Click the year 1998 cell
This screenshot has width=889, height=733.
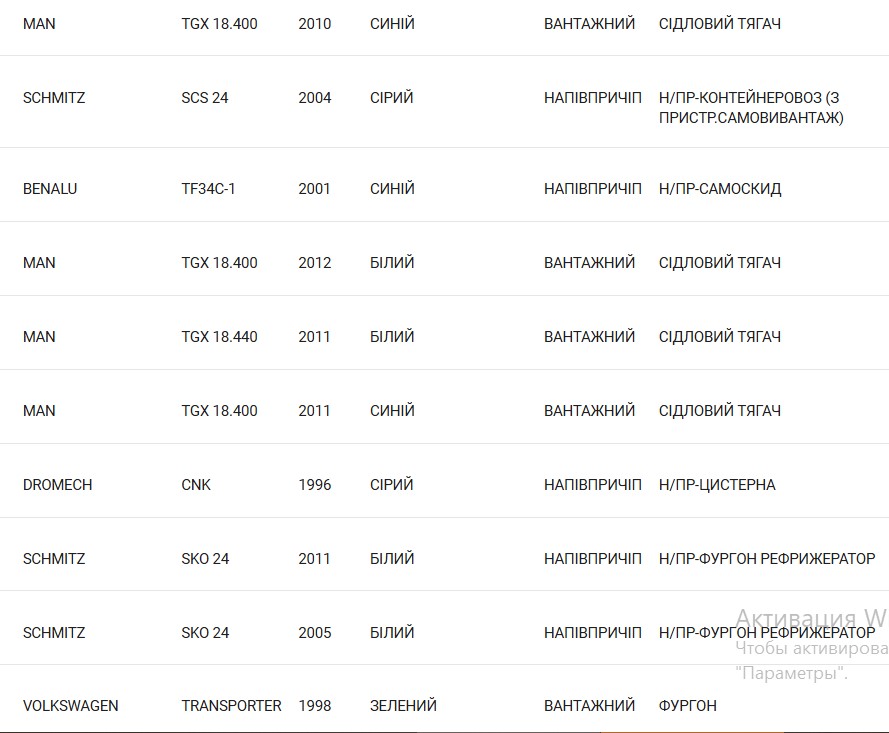point(314,706)
